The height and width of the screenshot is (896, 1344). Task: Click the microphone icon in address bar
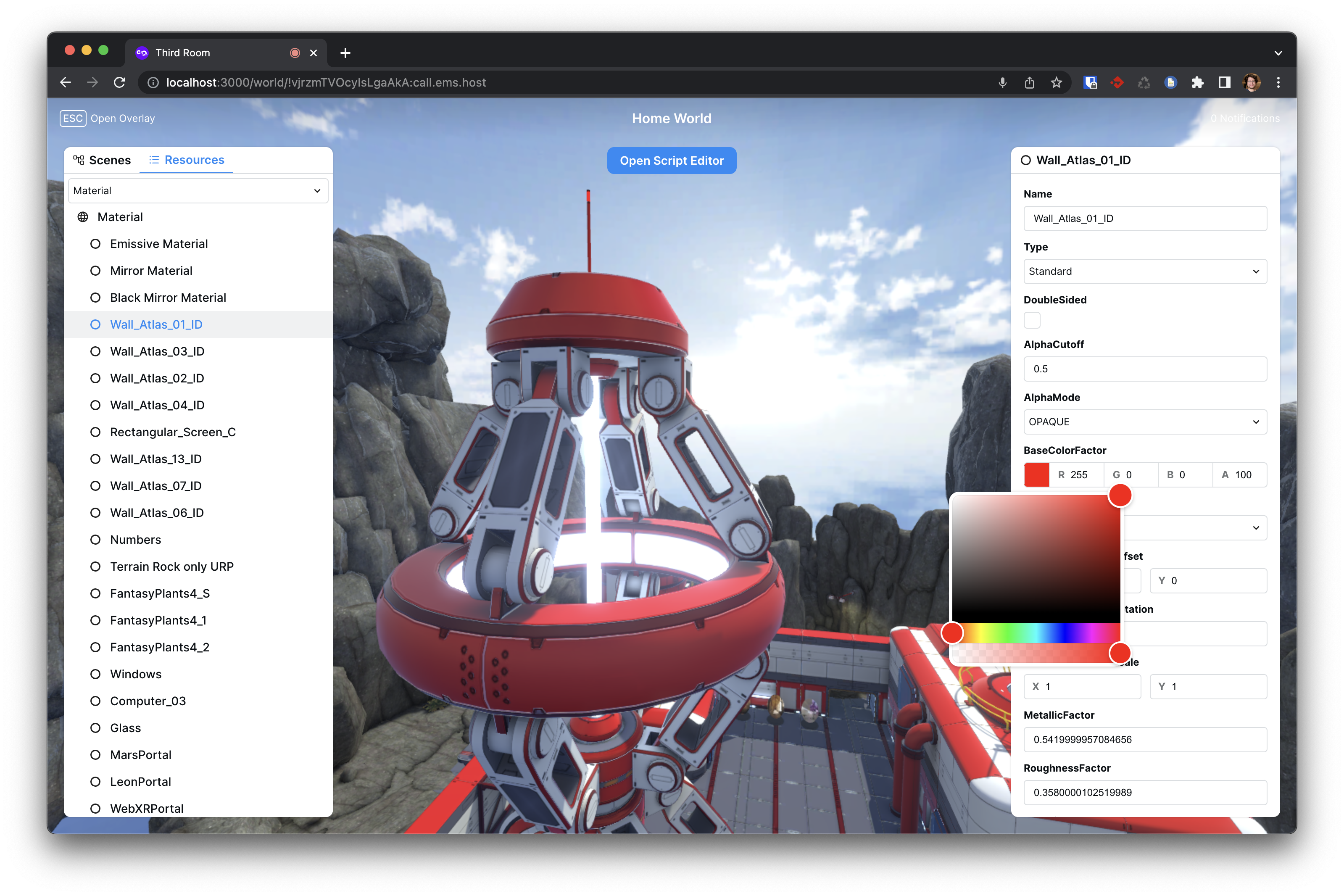1002,82
